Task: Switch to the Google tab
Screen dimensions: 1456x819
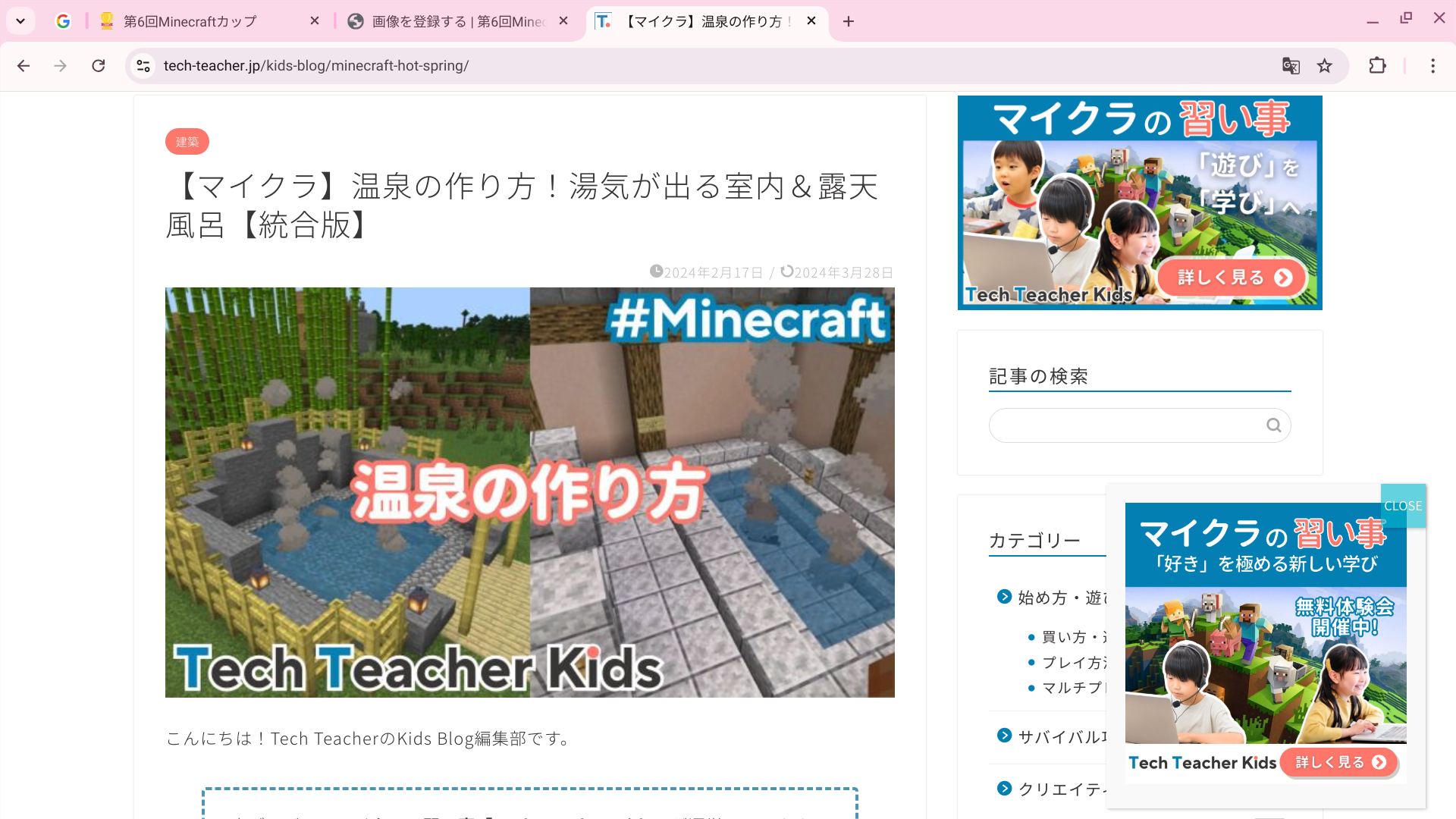Action: point(63,21)
